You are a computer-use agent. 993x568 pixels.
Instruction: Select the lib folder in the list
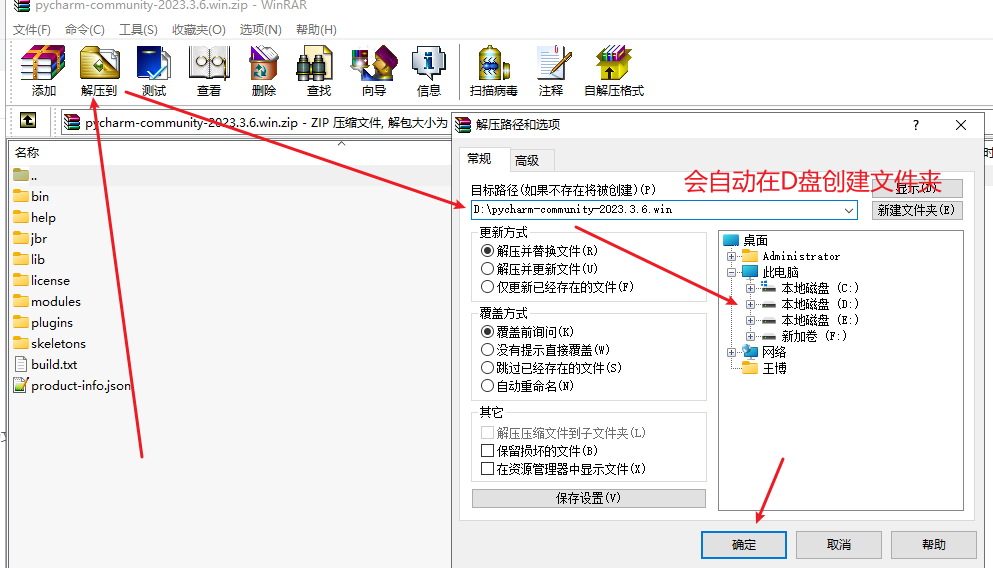click(29, 259)
